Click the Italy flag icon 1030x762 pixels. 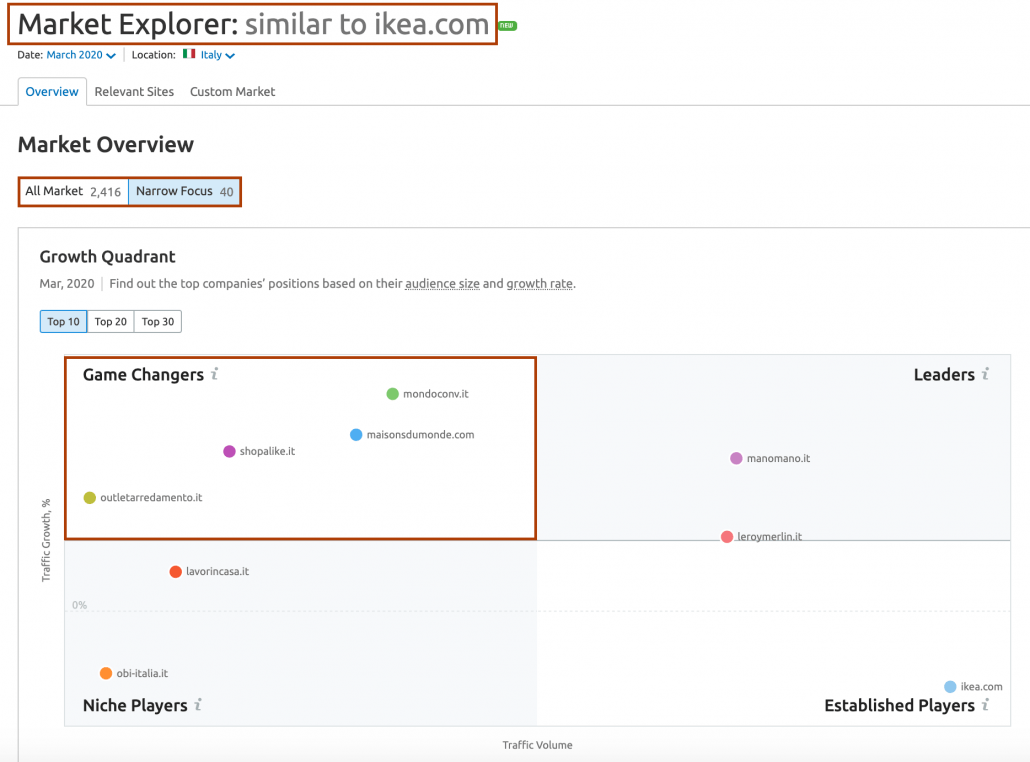coord(189,54)
